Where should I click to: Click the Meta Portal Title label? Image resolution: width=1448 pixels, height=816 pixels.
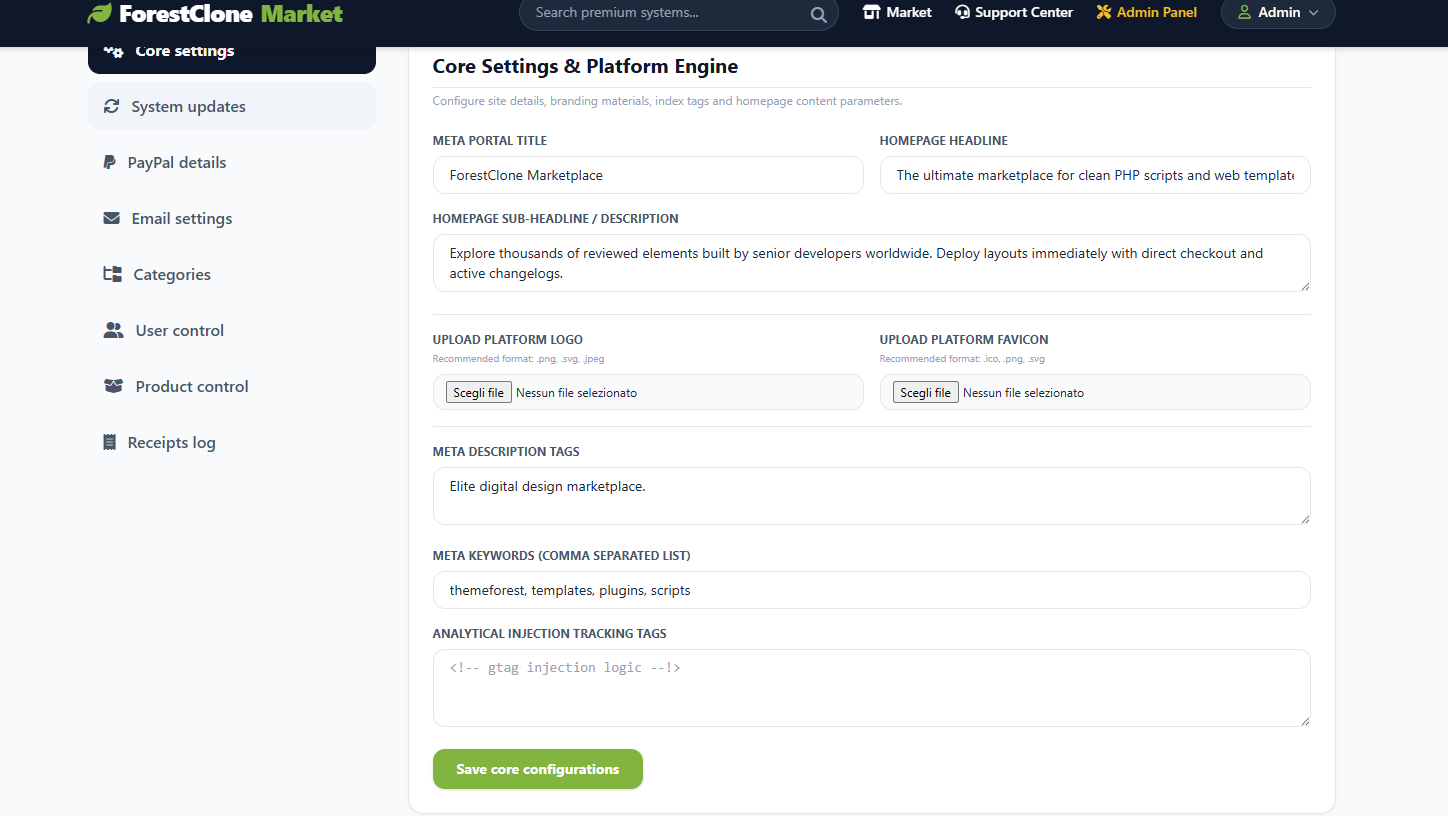point(490,141)
